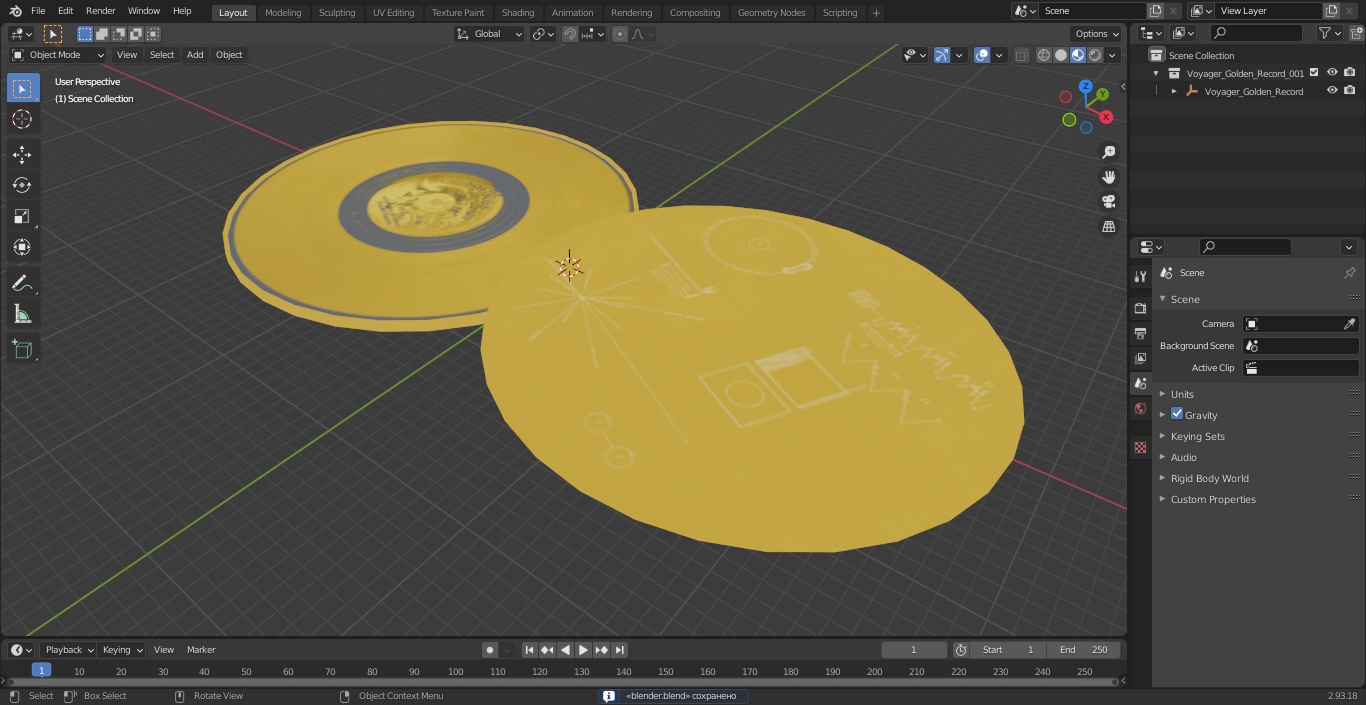Viewport: 1366px width, 705px height.
Task: Open the File menu
Action: point(38,11)
